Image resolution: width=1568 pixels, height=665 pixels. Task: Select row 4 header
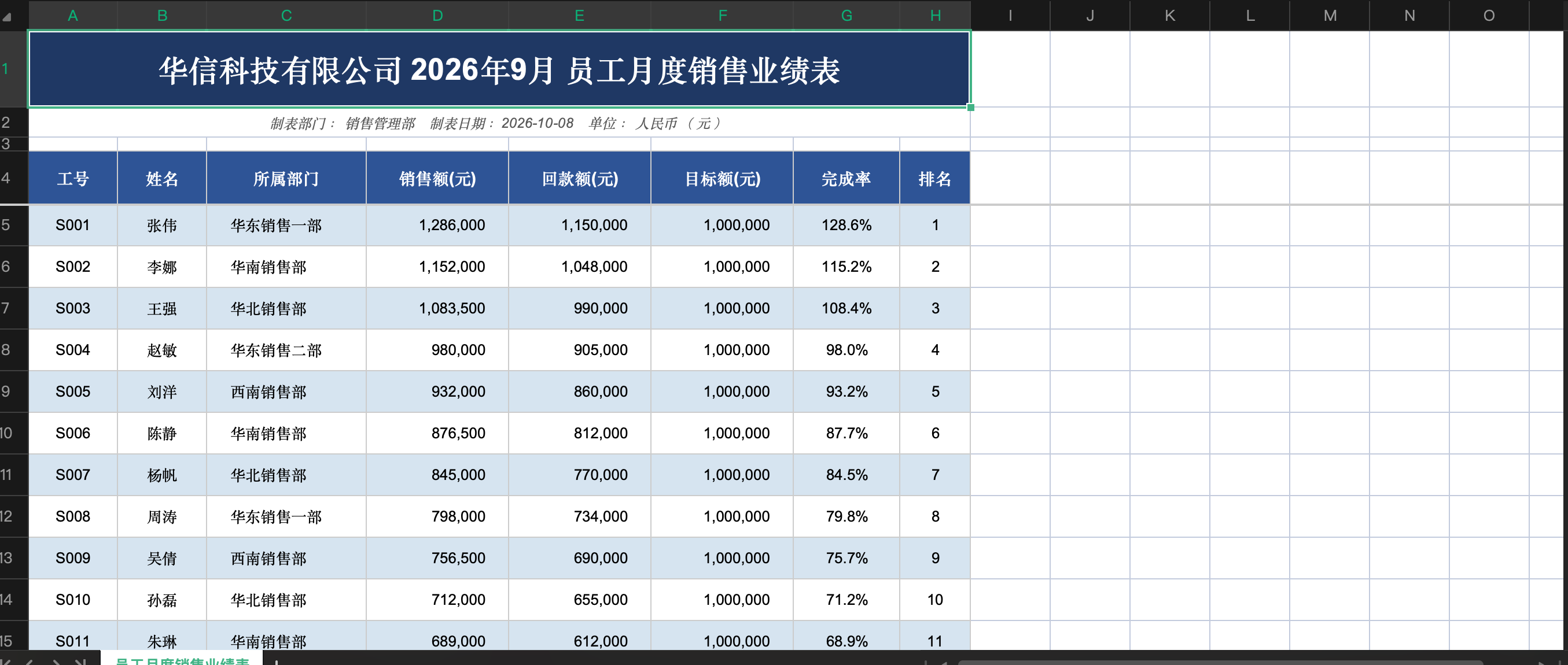click(14, 178)
